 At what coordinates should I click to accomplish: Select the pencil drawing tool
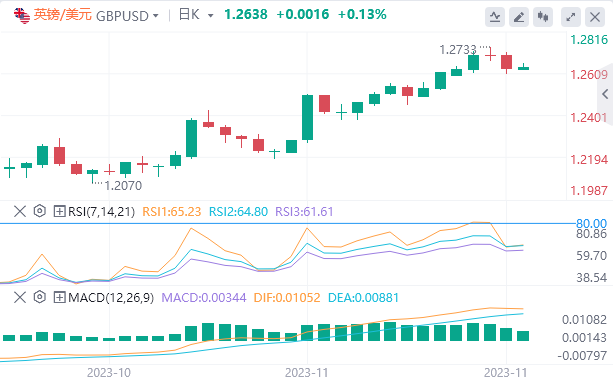click(519, 17)
